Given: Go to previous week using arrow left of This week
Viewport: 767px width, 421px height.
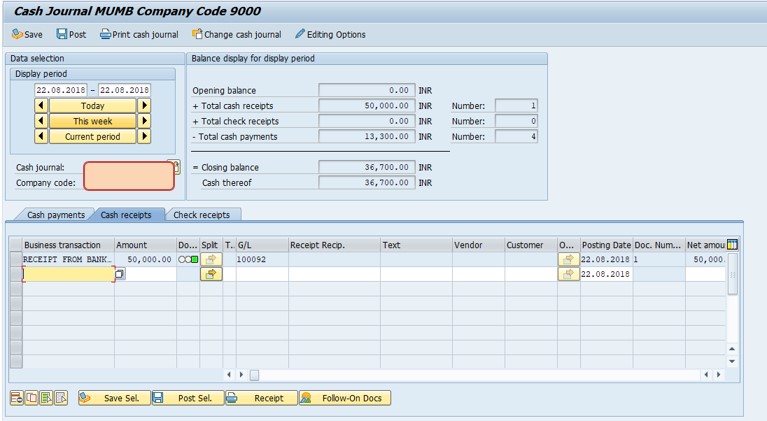Looking at the screenshot, I should 41,121.
